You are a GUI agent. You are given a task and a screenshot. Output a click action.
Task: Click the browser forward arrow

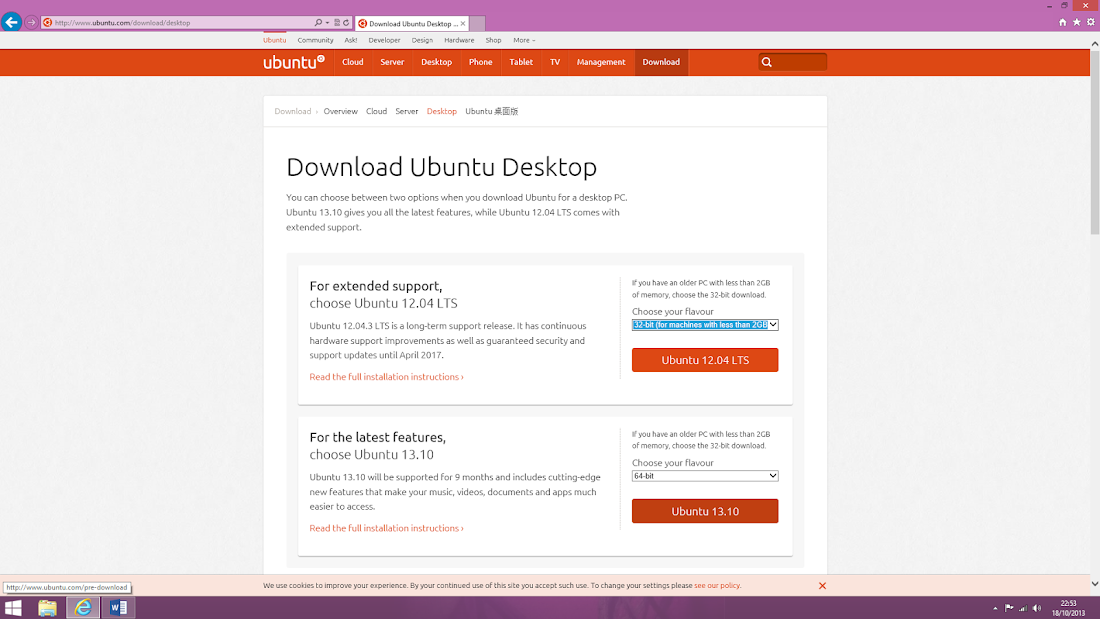point(31,22)
